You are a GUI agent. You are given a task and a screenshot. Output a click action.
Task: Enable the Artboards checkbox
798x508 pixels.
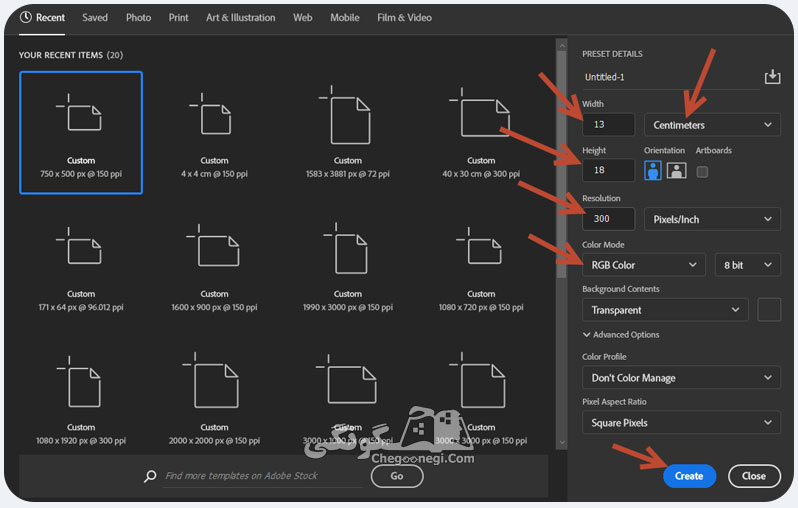point(702,172)
